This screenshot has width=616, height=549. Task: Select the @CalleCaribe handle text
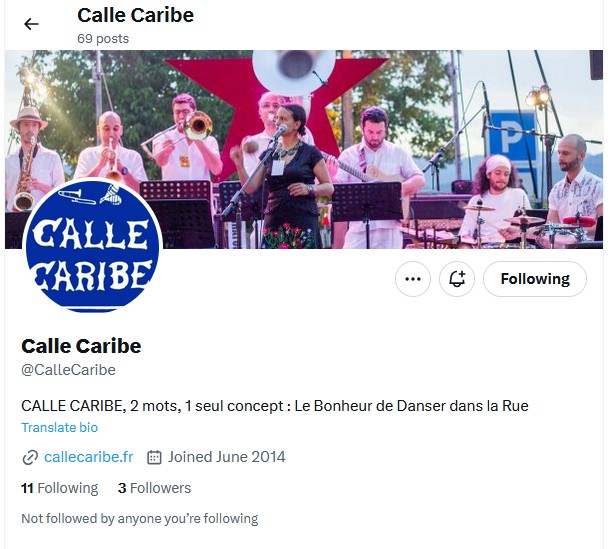68,370
